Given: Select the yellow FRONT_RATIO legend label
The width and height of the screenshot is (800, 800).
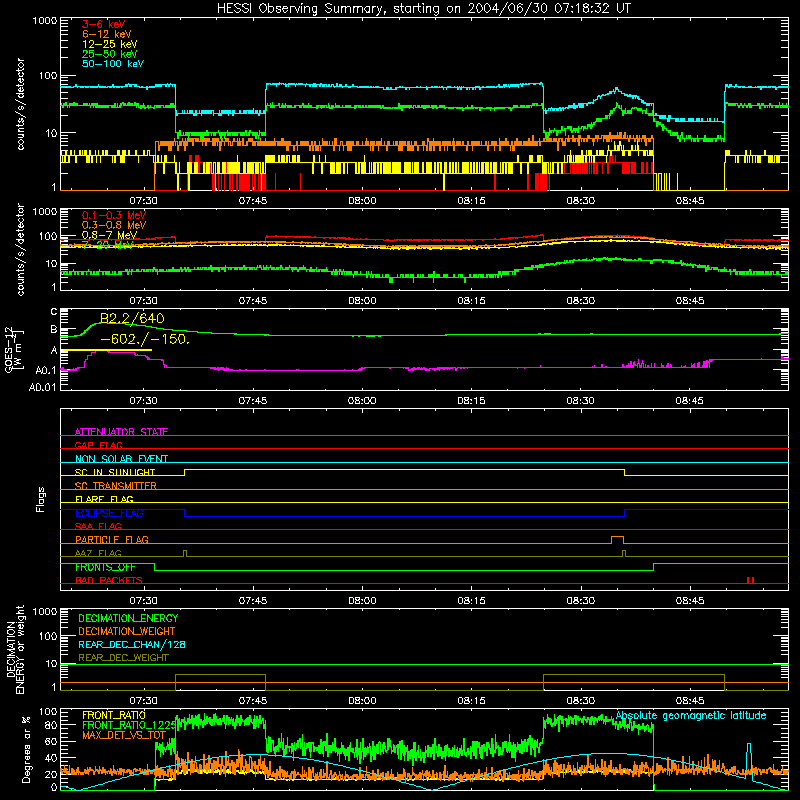Looking at the screenshot, I should [x=113, y=715].
